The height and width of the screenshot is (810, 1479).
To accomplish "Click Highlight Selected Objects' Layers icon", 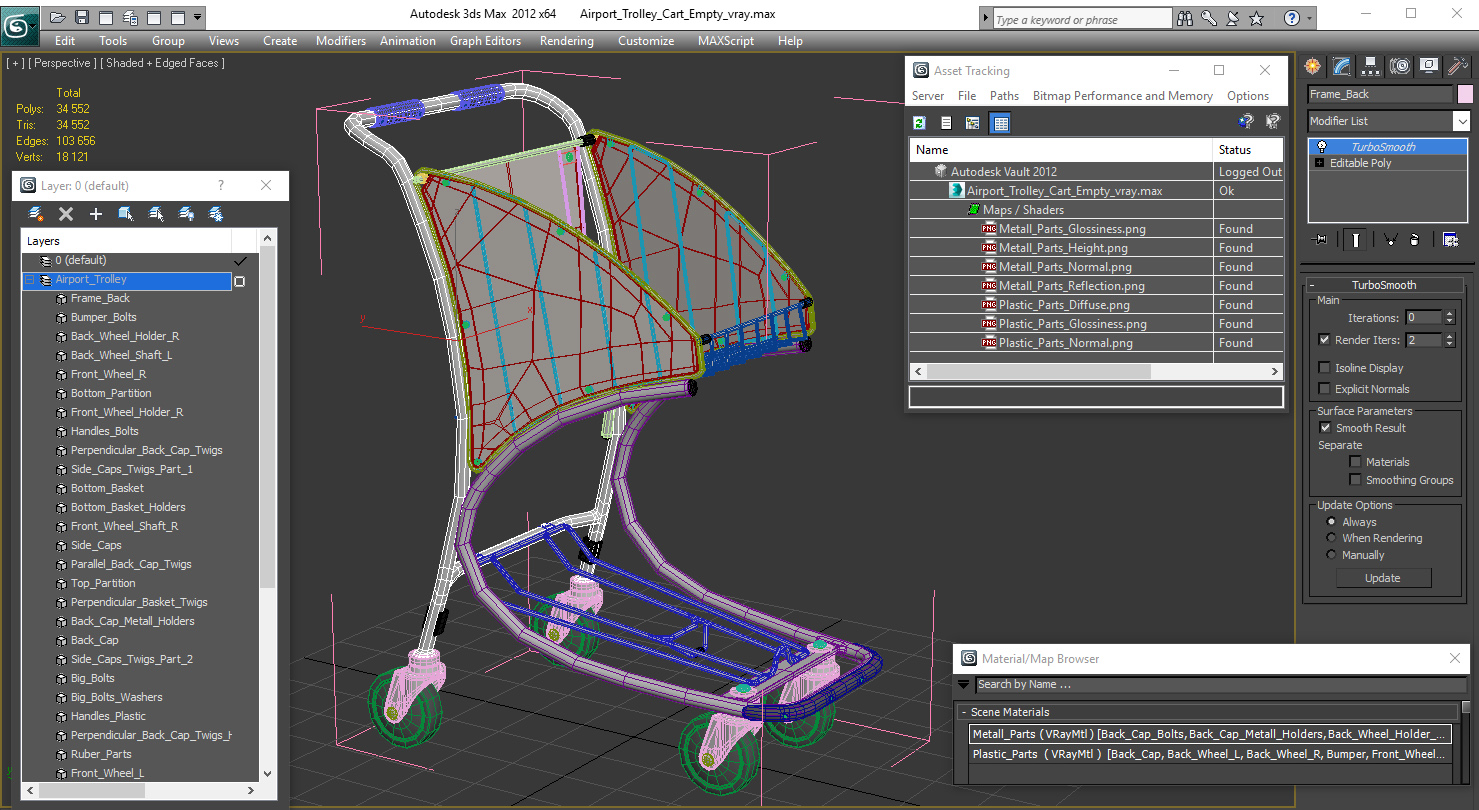I will (x=156, y=214).
